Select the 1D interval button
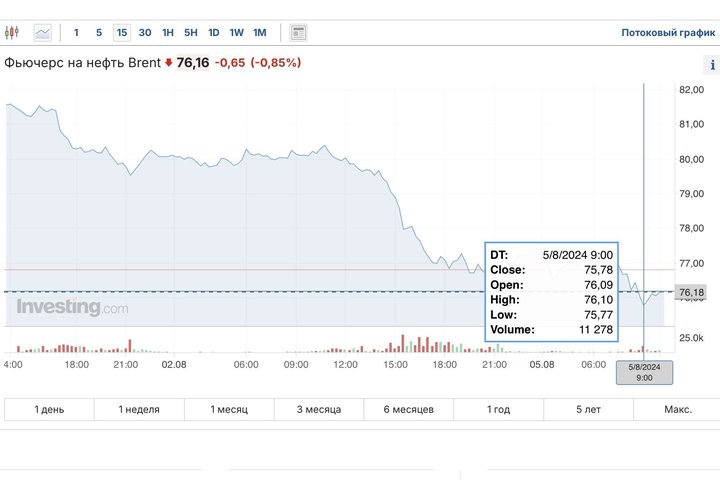The width and height of the screenshot is (720, 480). pyautogui.click(x=213, y=32)
